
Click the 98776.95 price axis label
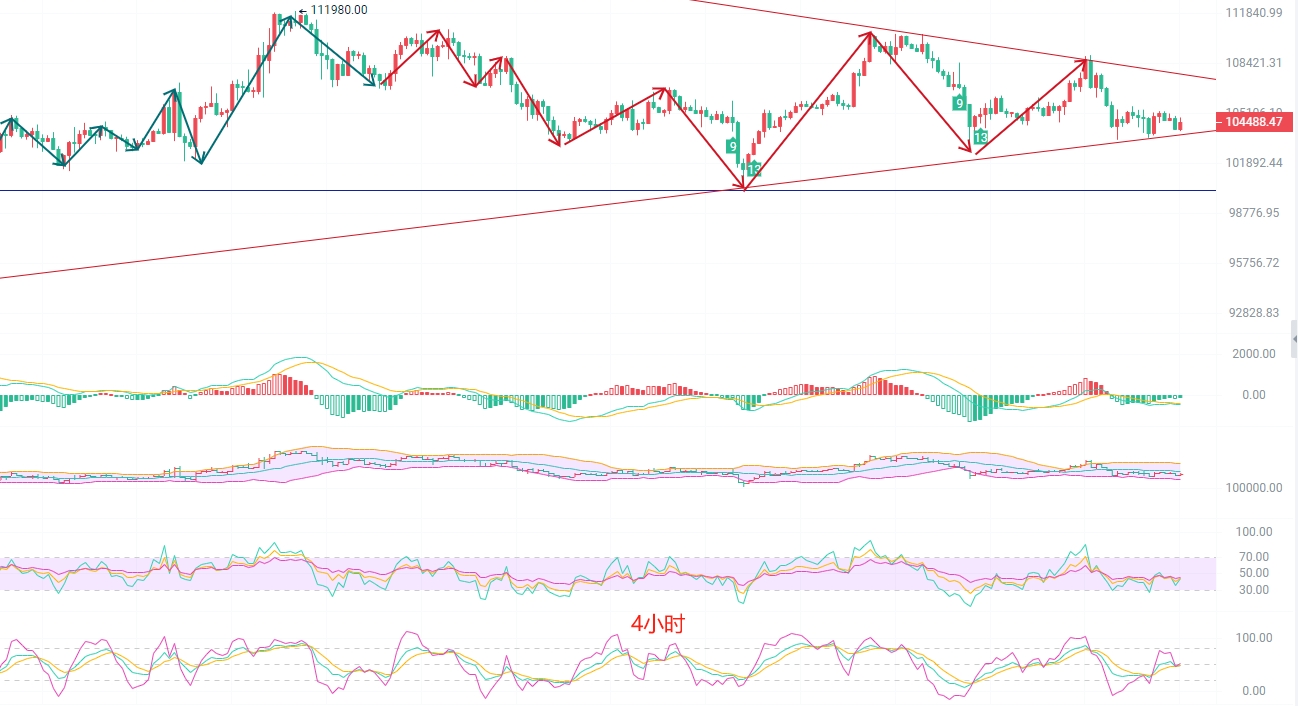point(1253,213)
